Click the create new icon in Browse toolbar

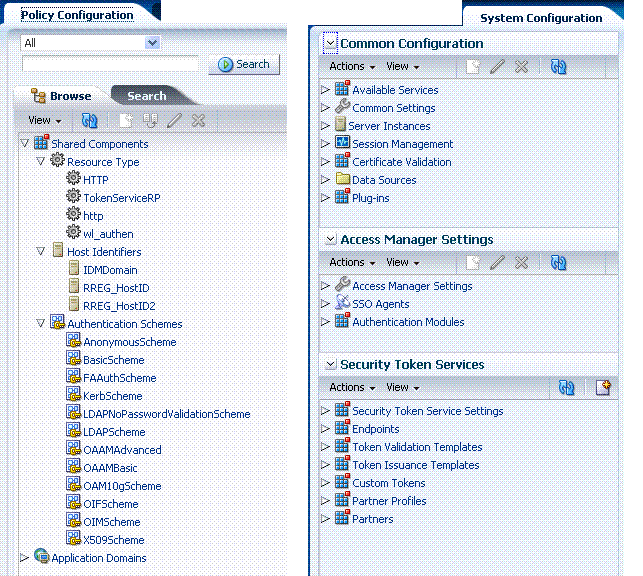(126, 120)
